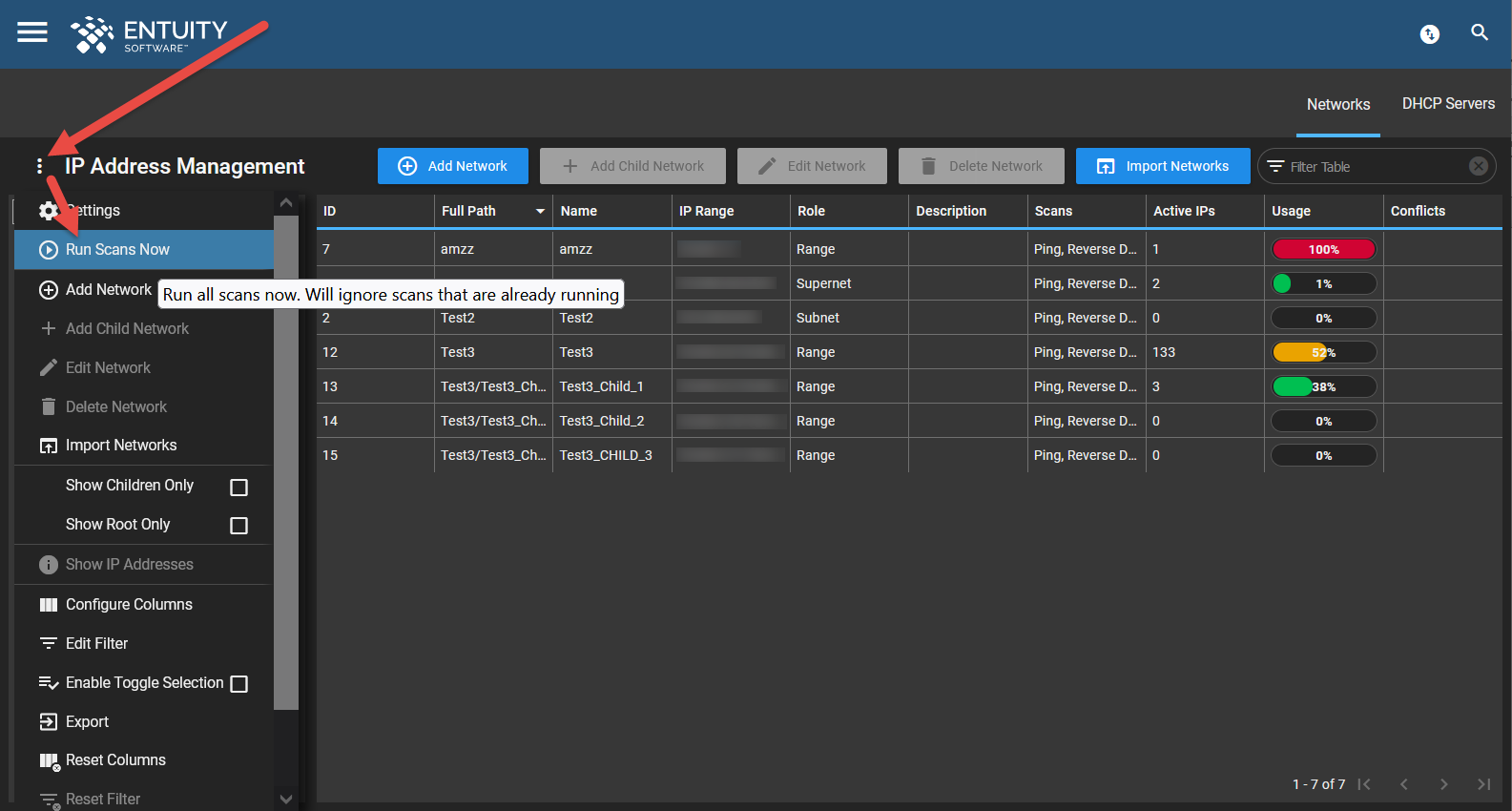The width and height of the screenshot is (1512, 811).
Task: Click the Run Scans Now play icon
Action: point(49,250)
